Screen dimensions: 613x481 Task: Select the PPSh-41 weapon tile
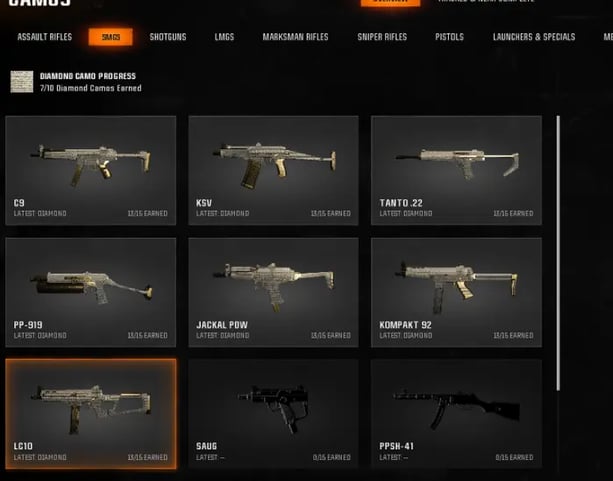pyautogui.click(x=456, y=414)
